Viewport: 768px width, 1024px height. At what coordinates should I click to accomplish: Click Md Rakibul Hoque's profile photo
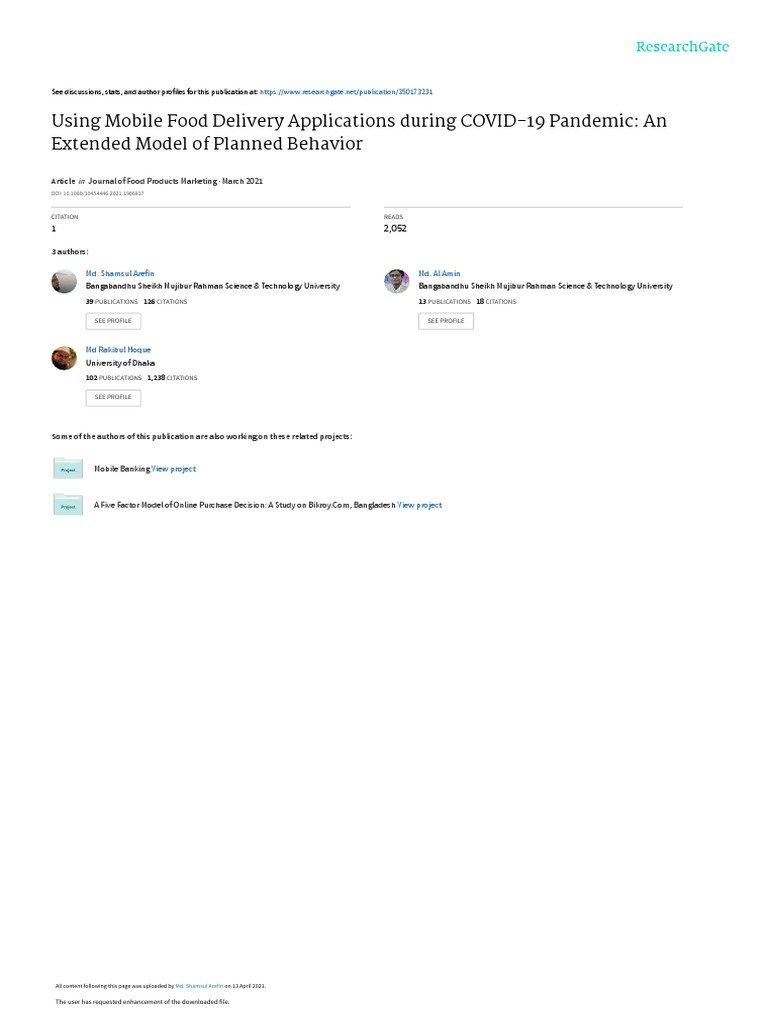pyautogui.click(x=64, y=358)
